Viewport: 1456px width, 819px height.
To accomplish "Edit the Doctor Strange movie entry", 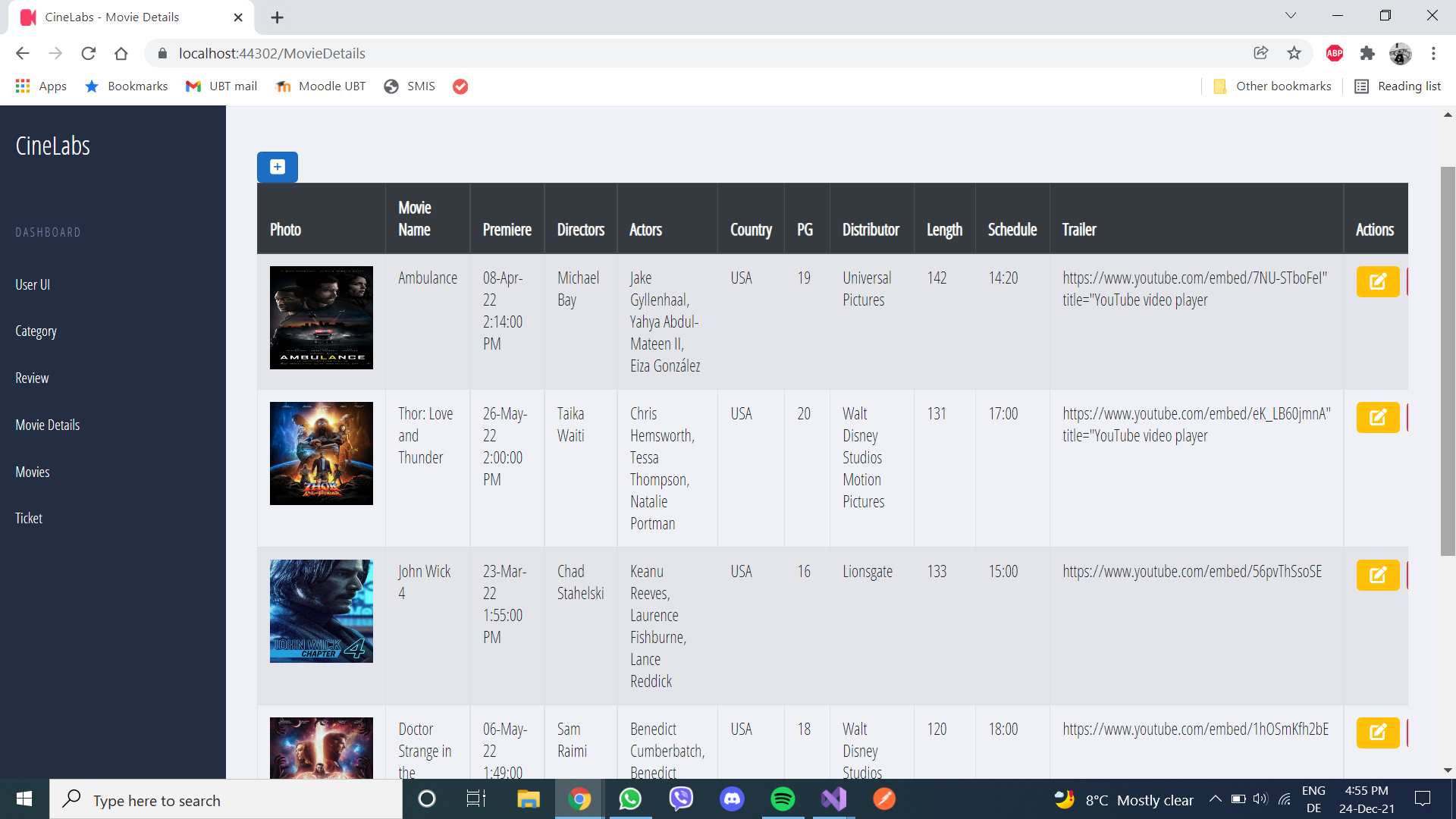I will click(1377, 733).
